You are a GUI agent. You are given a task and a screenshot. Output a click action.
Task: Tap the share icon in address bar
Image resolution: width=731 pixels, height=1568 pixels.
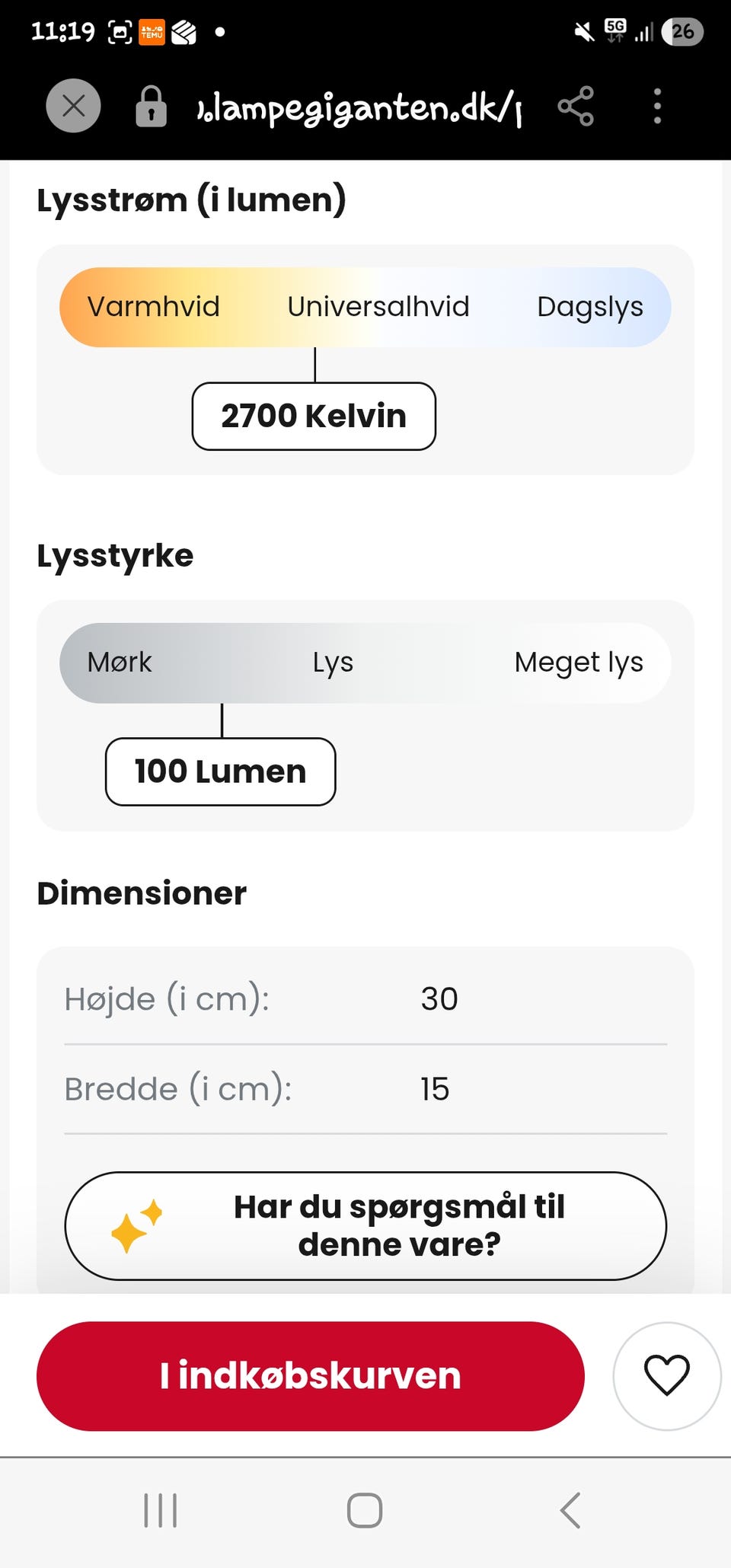[576, 106]
